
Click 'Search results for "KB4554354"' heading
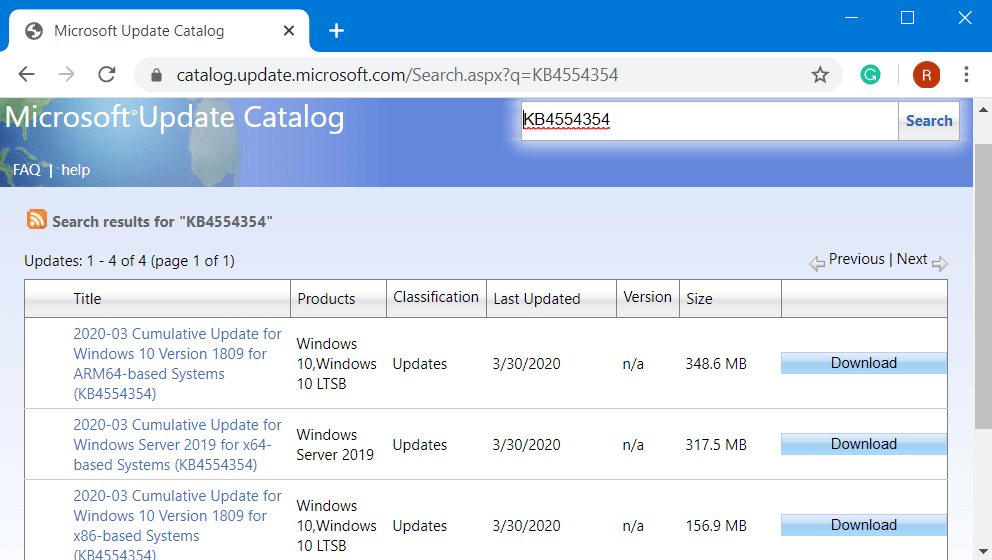162,221
